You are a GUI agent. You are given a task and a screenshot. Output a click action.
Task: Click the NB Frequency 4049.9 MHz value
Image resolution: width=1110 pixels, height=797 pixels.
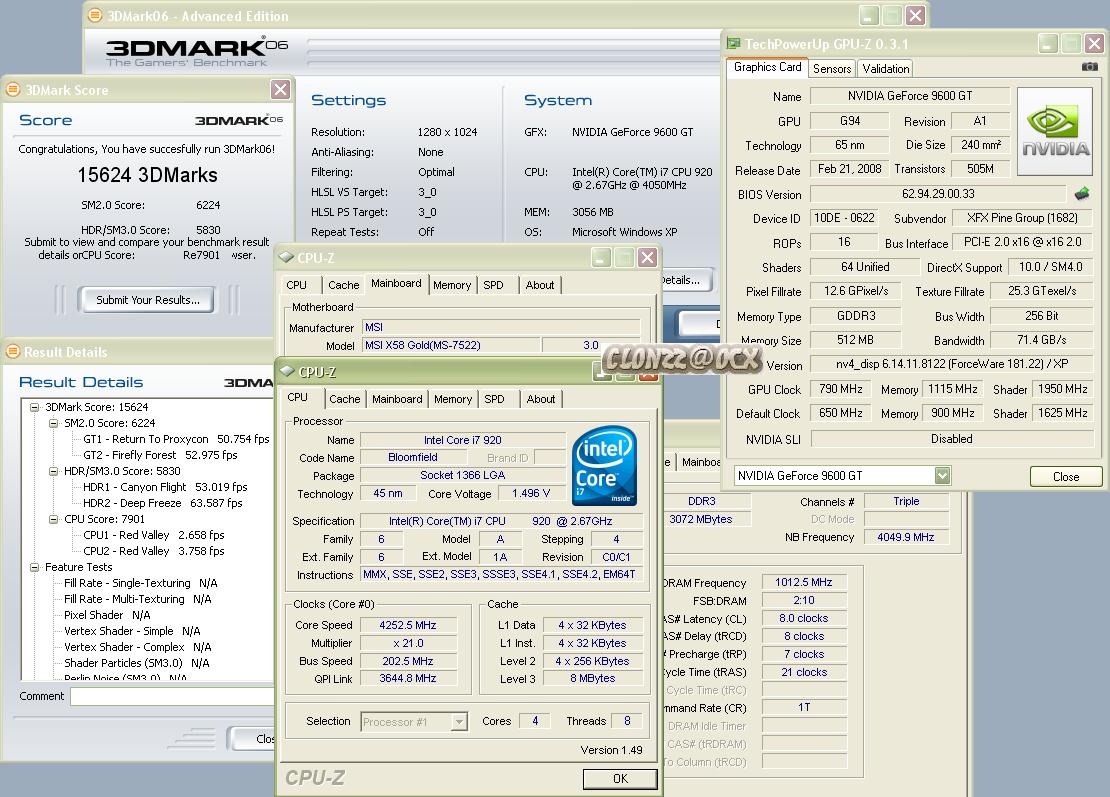pyautogui.click(x=905, y=537)
